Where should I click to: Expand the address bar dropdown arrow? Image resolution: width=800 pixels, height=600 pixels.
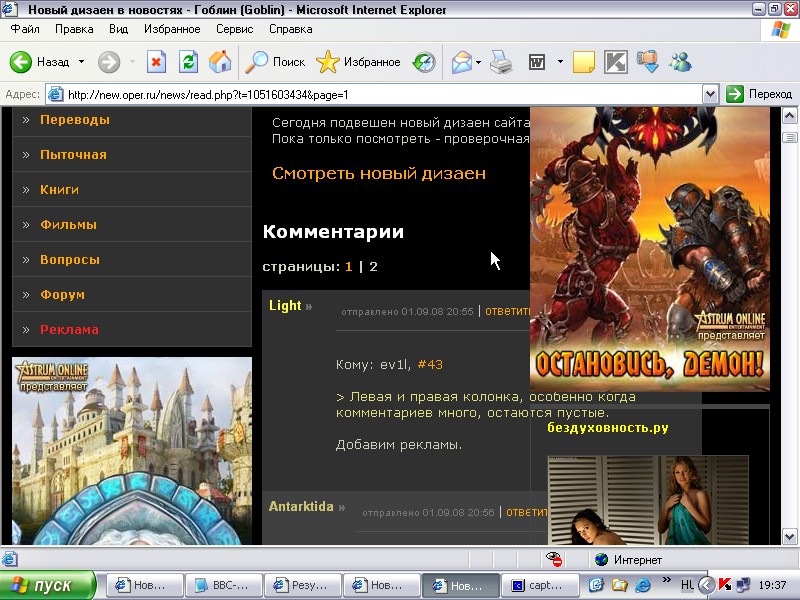pos(710,94)
